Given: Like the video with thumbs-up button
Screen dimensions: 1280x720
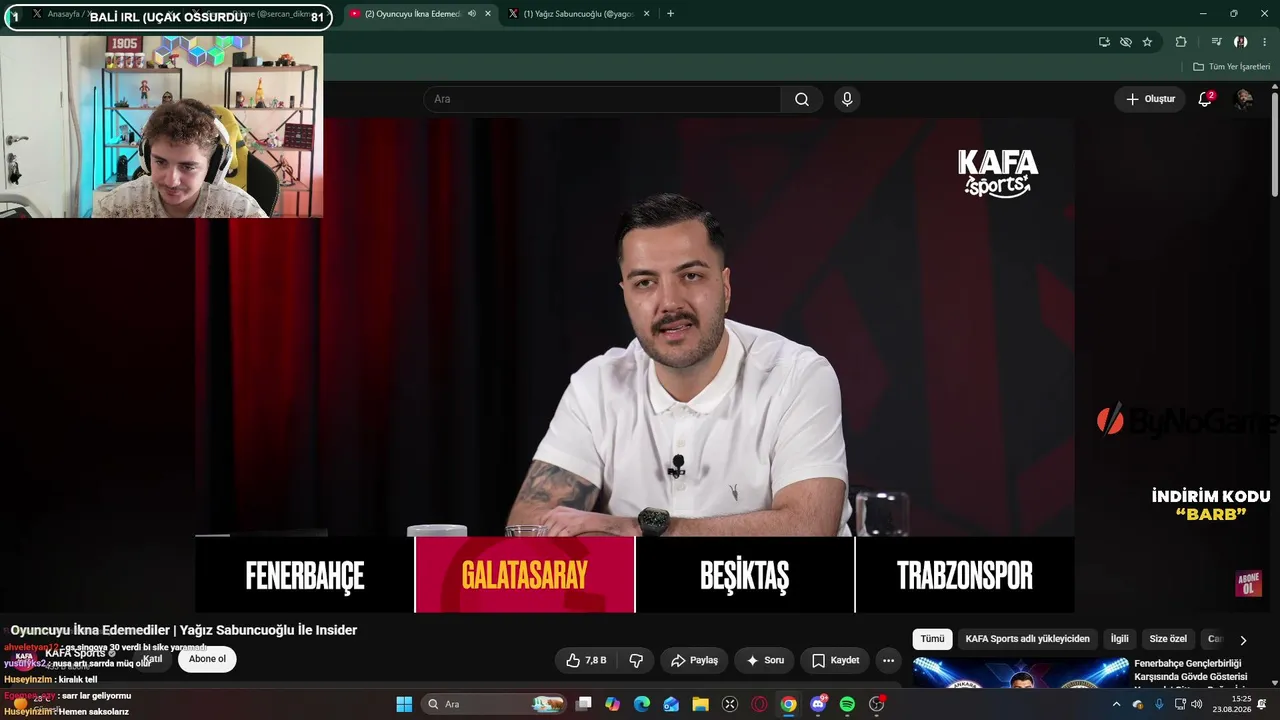Looking at the screenshot, I should pos(586,660).
